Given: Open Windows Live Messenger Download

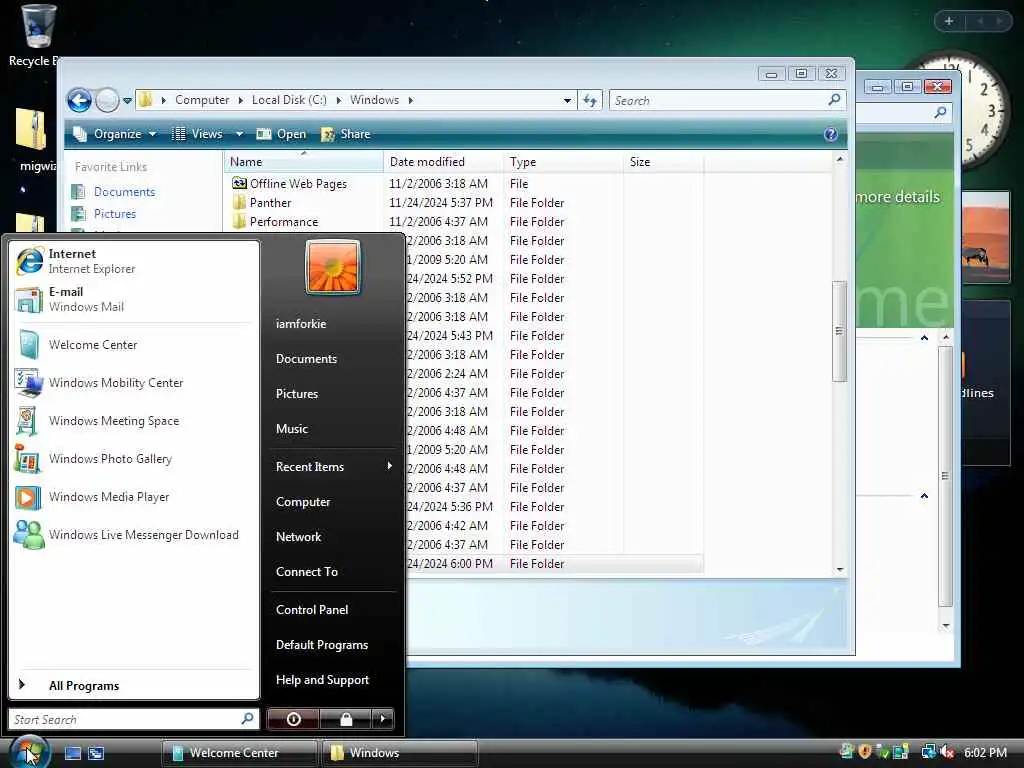Looking at the screenshot, I should (134, 535).
